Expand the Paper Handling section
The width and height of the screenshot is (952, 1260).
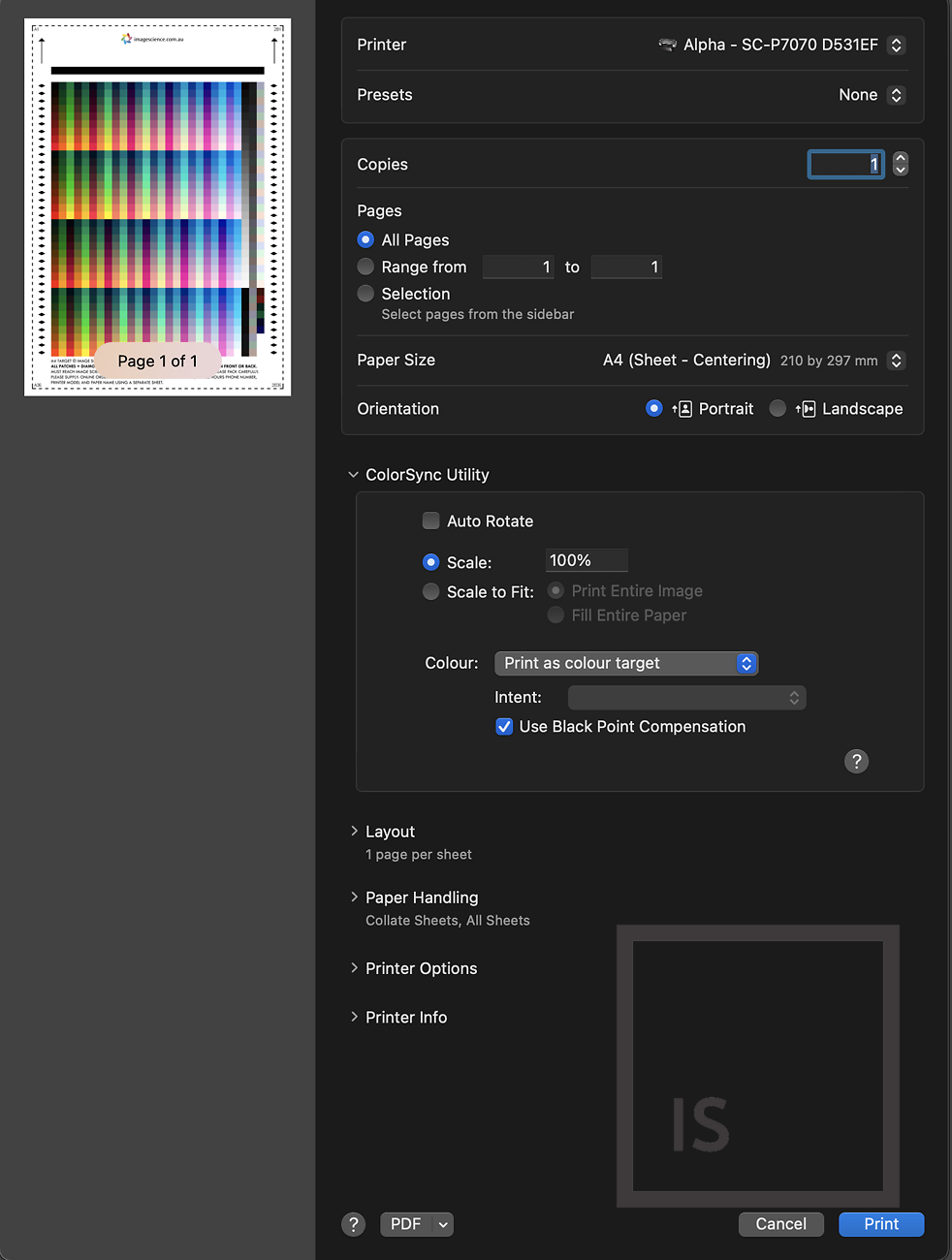click(354, 898)
